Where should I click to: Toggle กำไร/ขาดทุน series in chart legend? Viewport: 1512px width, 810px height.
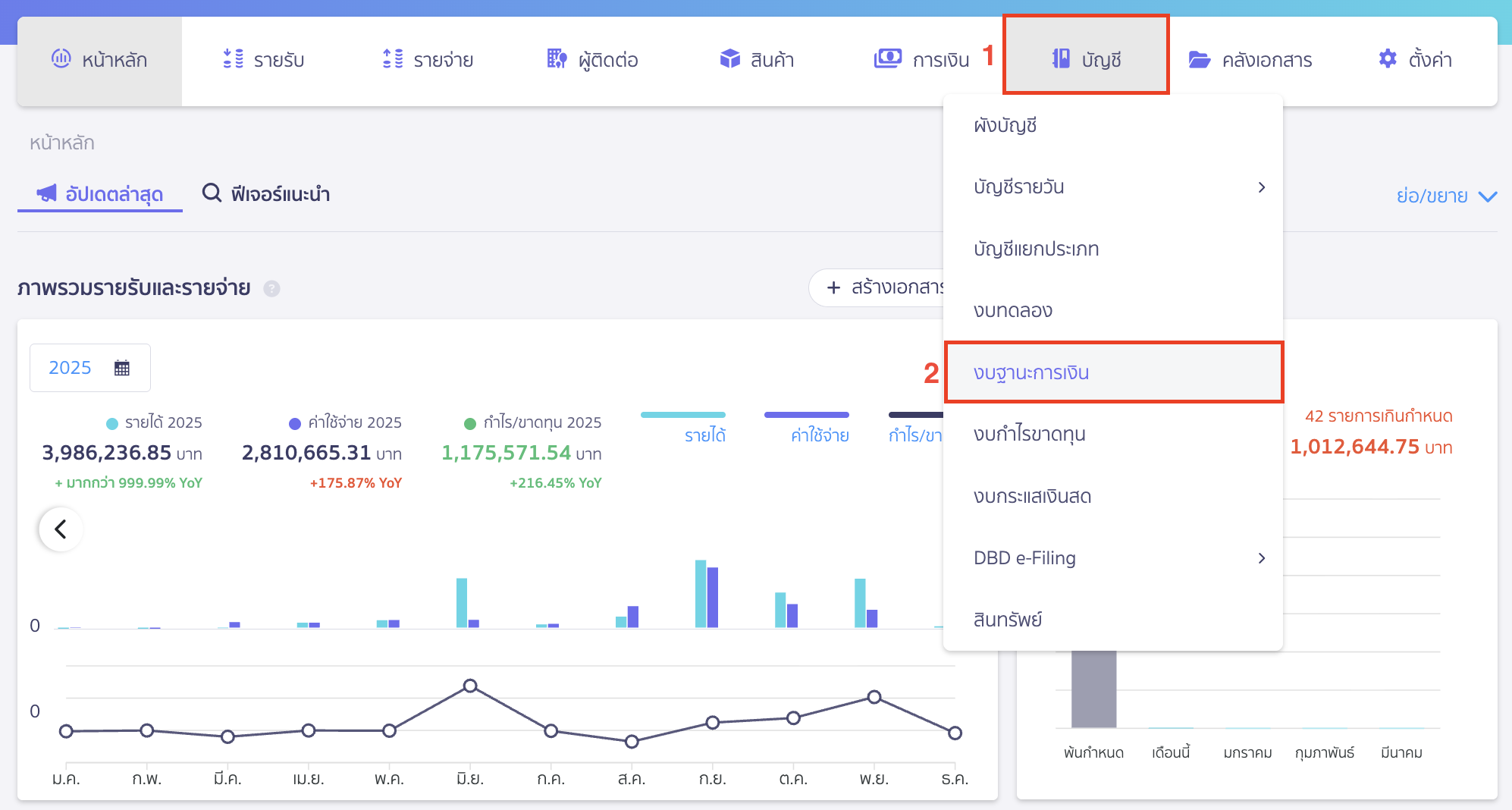pos(915,435)
